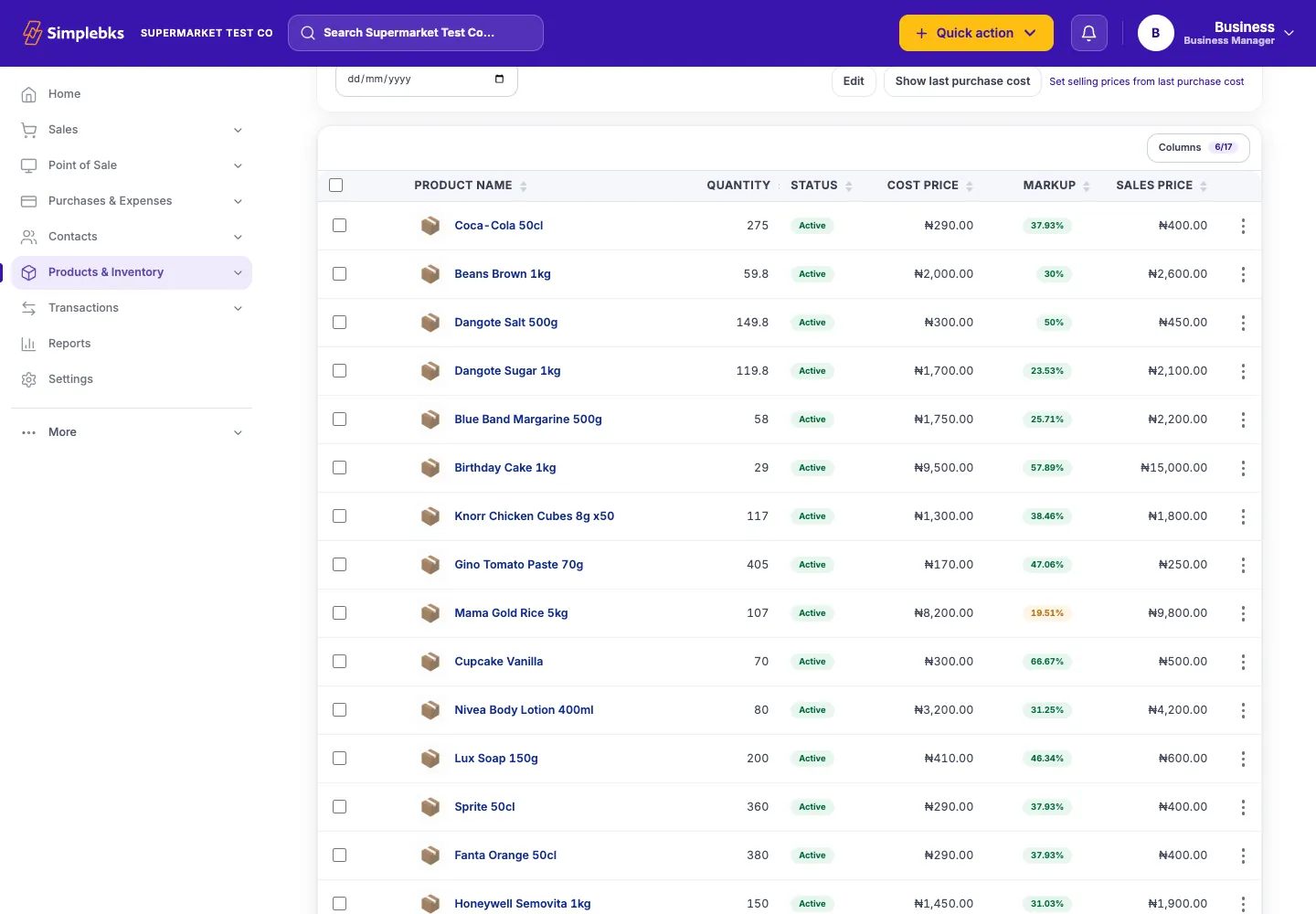Screen dimensions: 1316x914
Task: Expand the Sales sidebar section
Action: coord(132,130)
